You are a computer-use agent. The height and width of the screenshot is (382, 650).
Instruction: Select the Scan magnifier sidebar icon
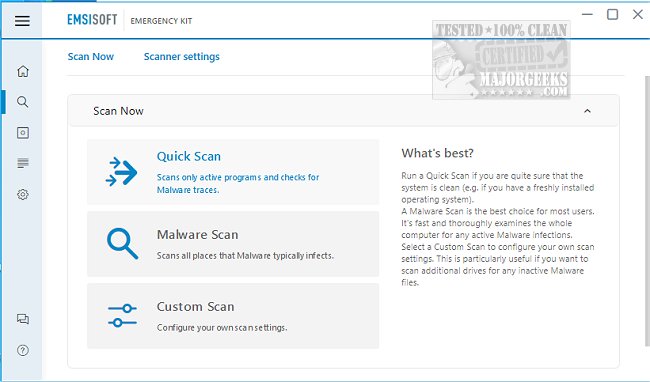click(x=23, y=102)
